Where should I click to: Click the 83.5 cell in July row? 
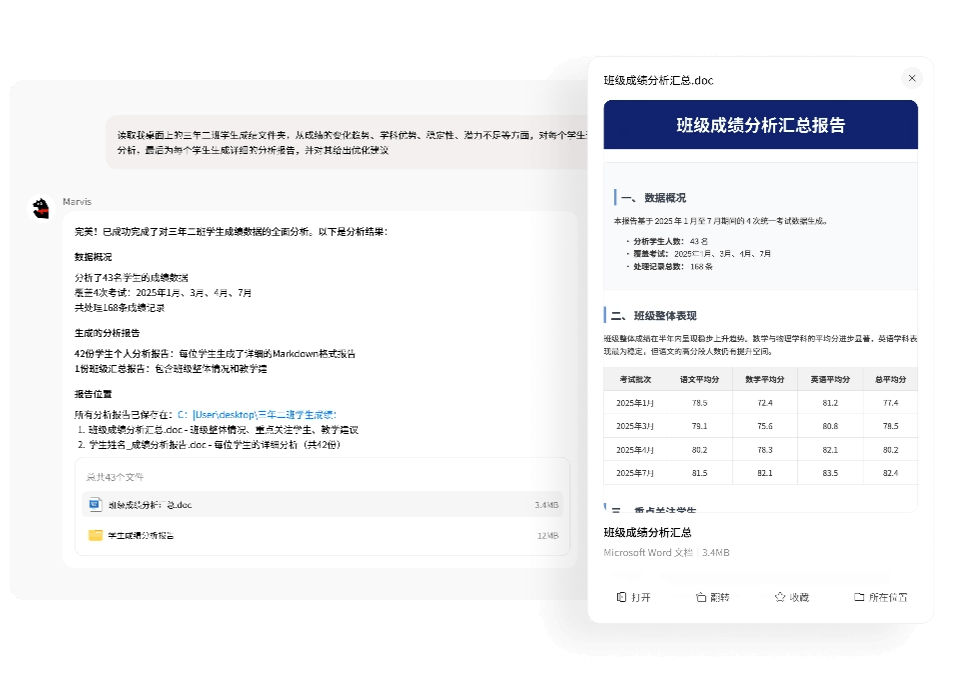click(830, 473)
